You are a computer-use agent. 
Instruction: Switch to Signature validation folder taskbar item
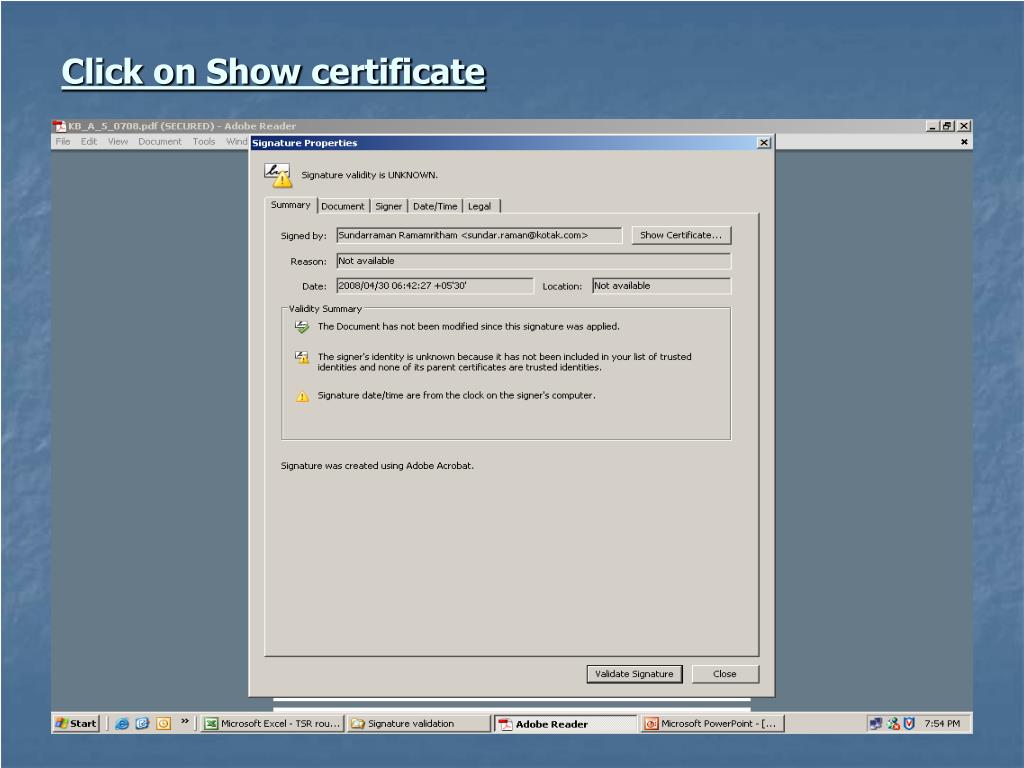click(419, 724)
